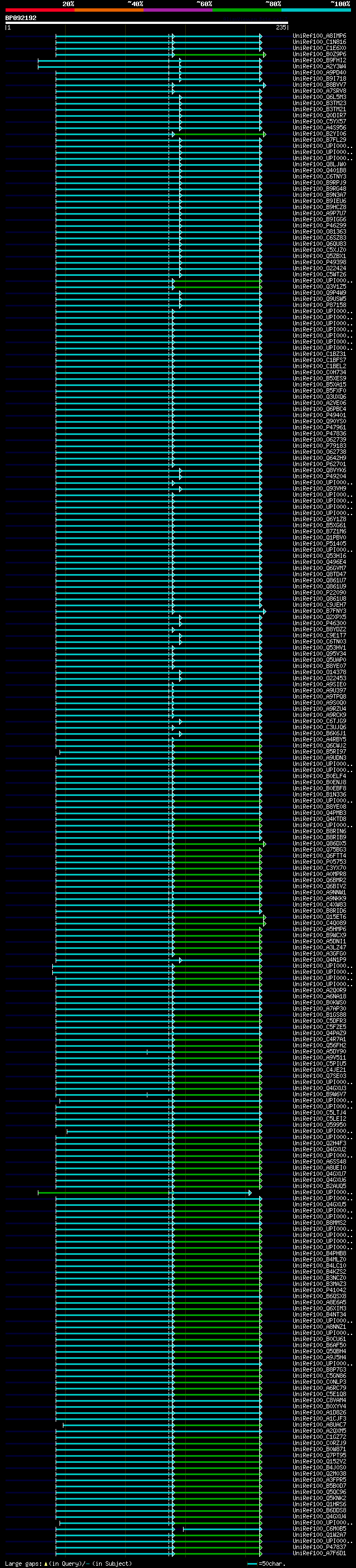Select entry UniRef100_Q75BG3
Screen dimensions: 356x1568
point(319,850)
